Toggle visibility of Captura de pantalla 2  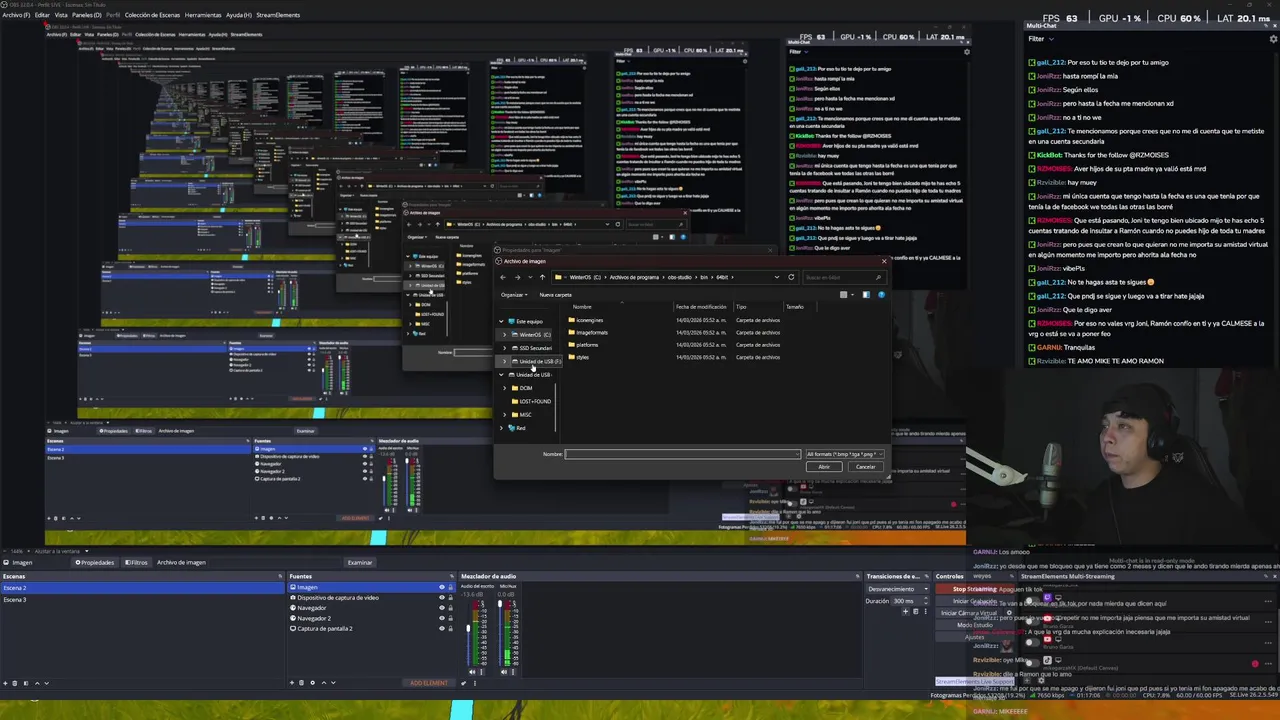tap(442, 628)
